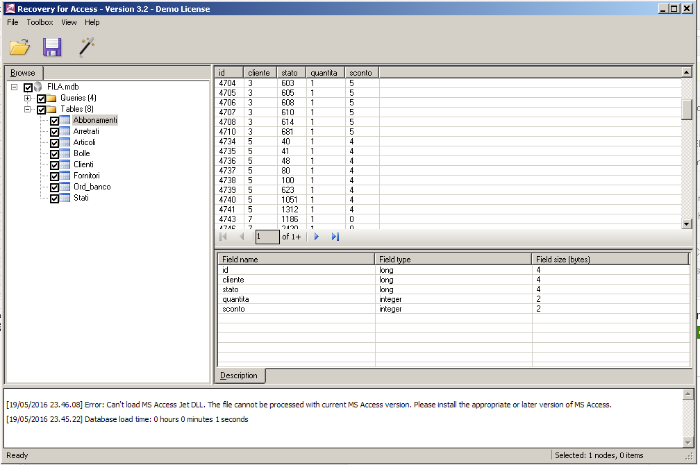
Task: Collapse the Tables (8) node
Action: (x=28, y=109)
